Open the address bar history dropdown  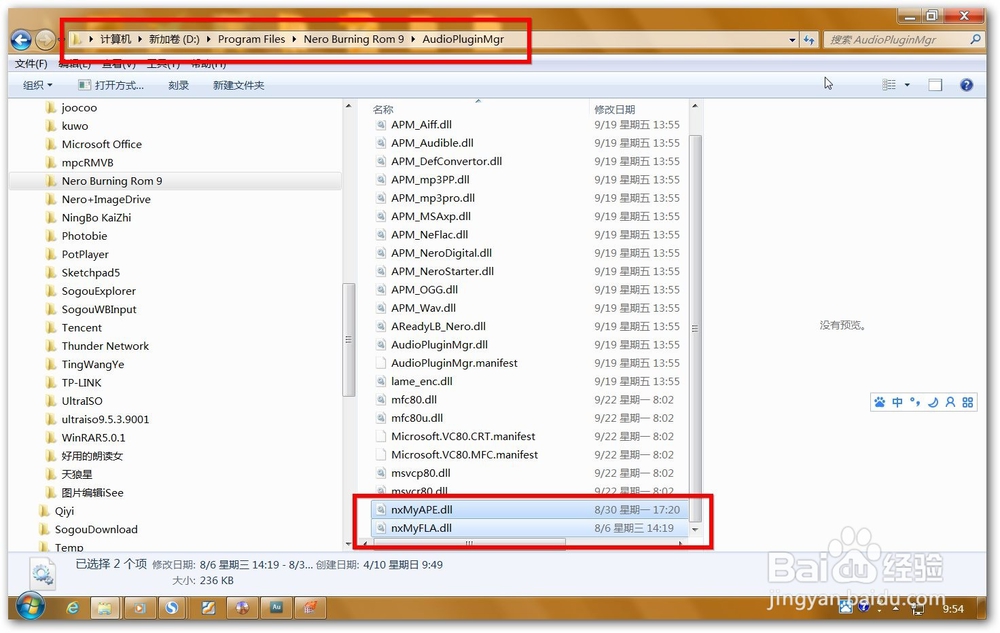[792, 40]
